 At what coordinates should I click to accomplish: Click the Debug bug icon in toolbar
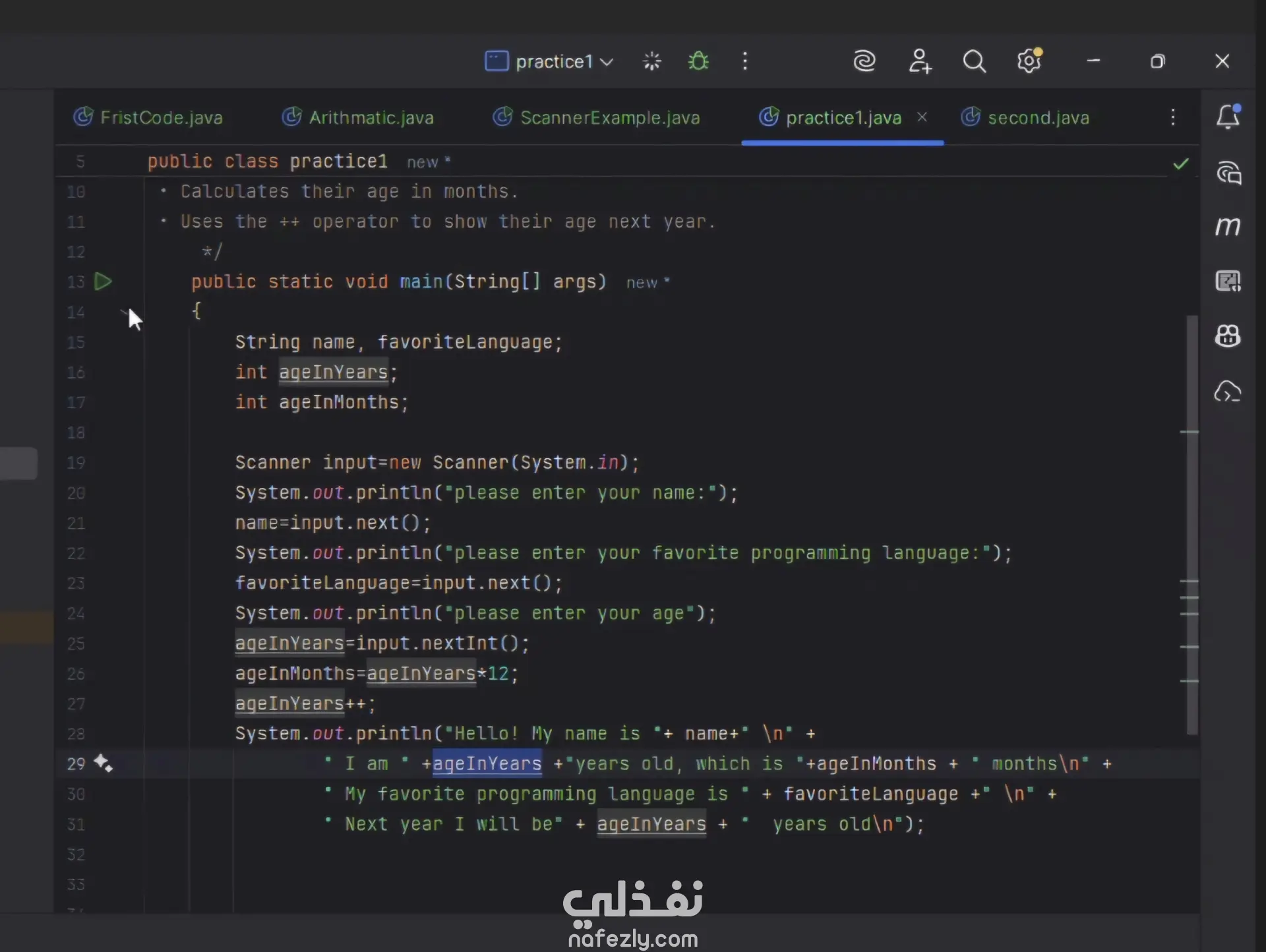click(698, 61)
